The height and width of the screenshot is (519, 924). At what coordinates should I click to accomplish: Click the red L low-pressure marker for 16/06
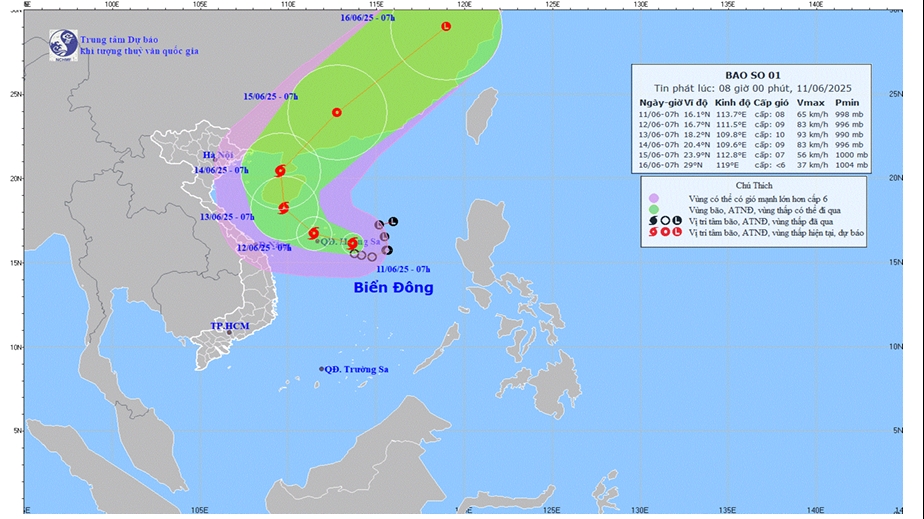[445, 27]
